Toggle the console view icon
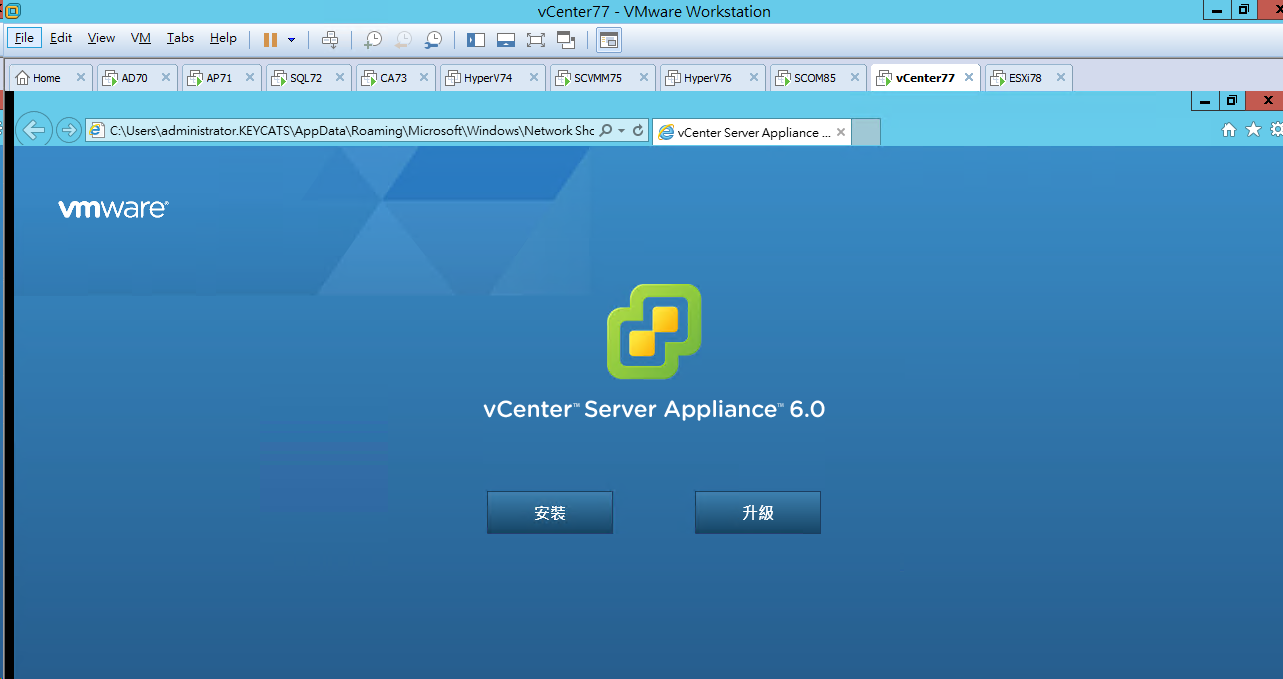 (x=609, y=40)
